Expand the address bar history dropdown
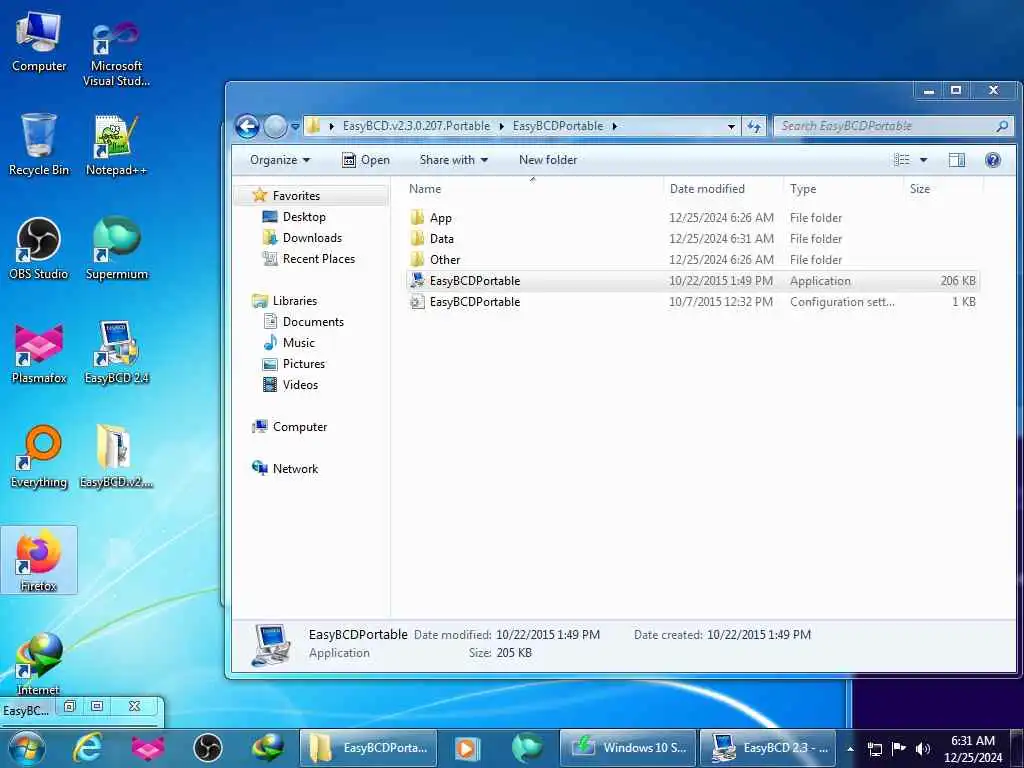This screenshot has width=1024, height=768. tap(731, 126)
